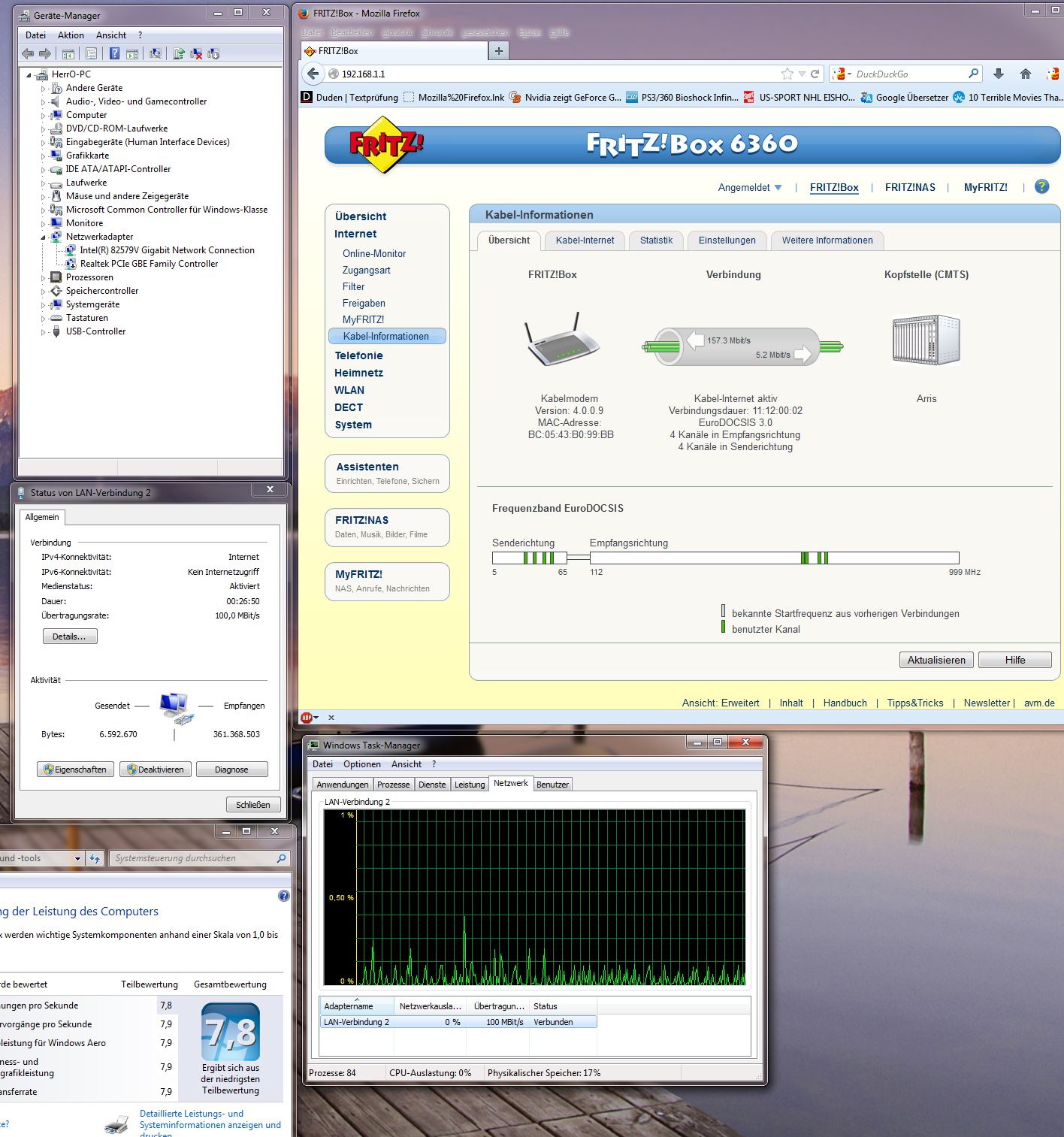This screenshot has height=1137, width=1064.
Task: Expand the Prozessoren node
Action: point(44,278)
